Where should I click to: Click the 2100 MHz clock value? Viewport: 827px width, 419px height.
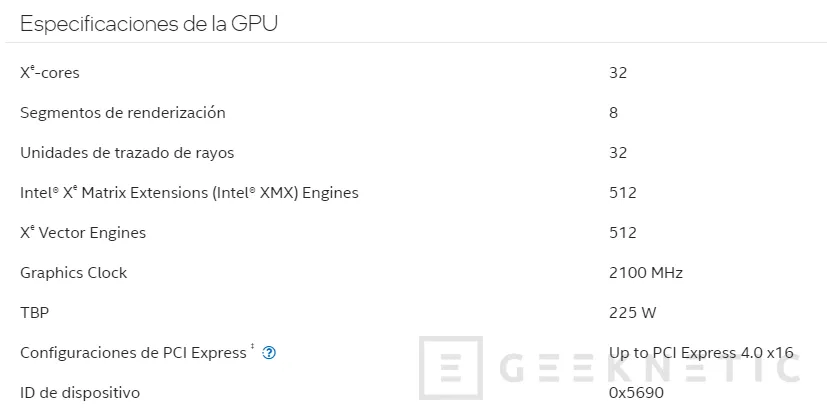[646, 273]
